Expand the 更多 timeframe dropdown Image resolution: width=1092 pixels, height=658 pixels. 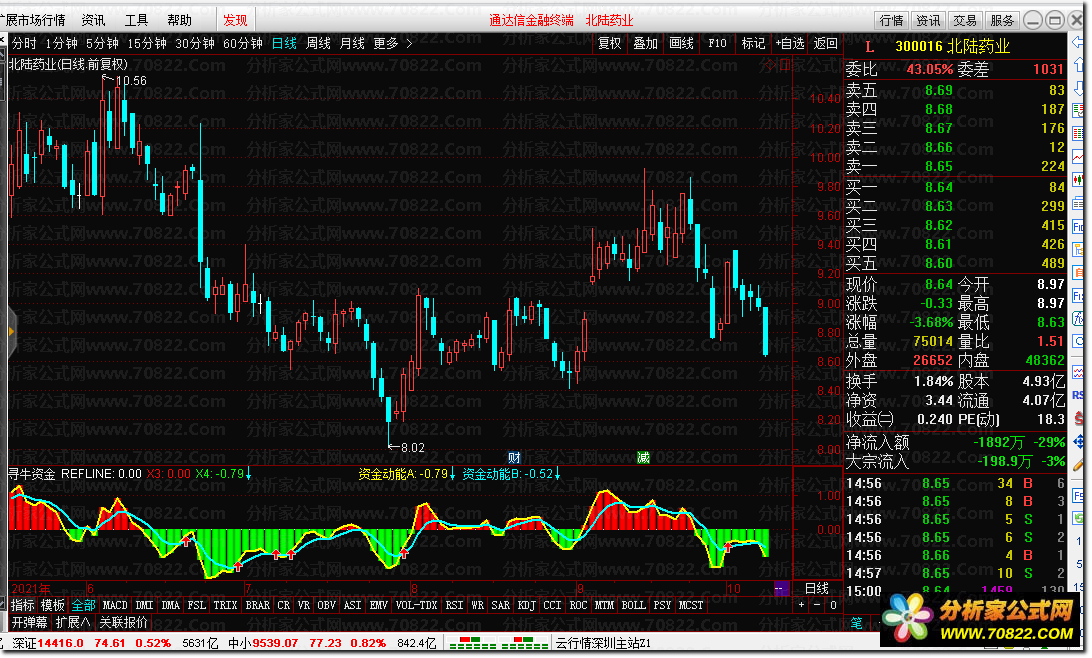pyautogui.click(x=386, y=43)
